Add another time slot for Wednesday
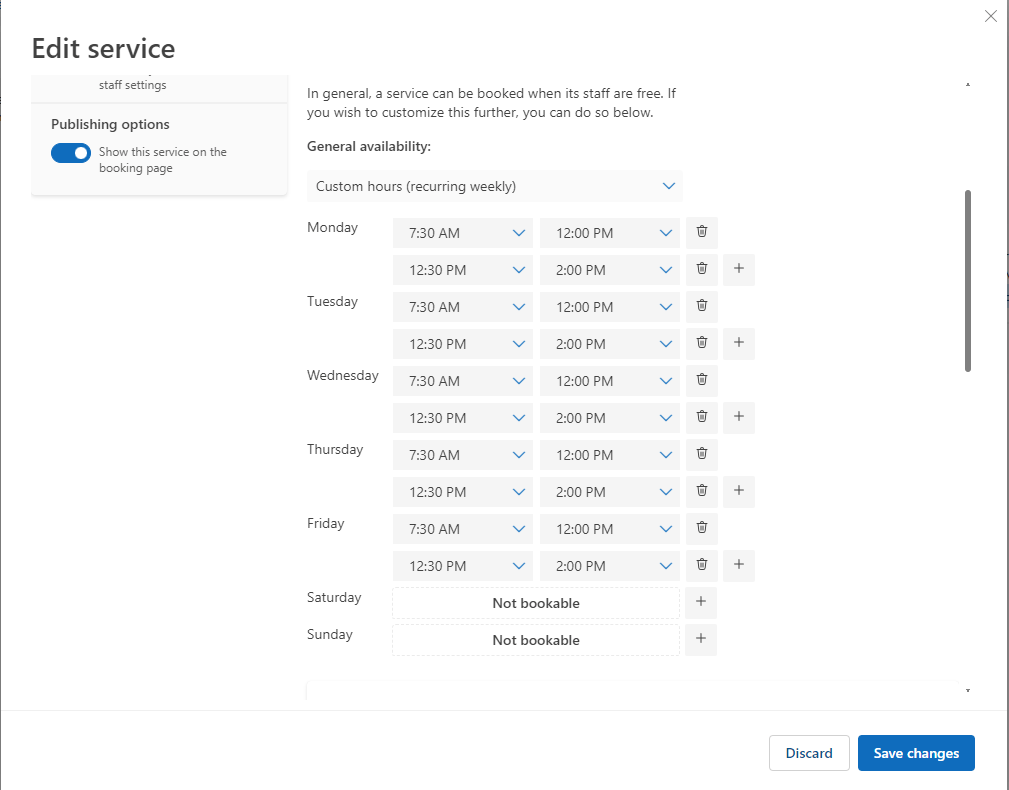Image resolution: width=1009 pixels, height=790 pixels. (739, 418)
